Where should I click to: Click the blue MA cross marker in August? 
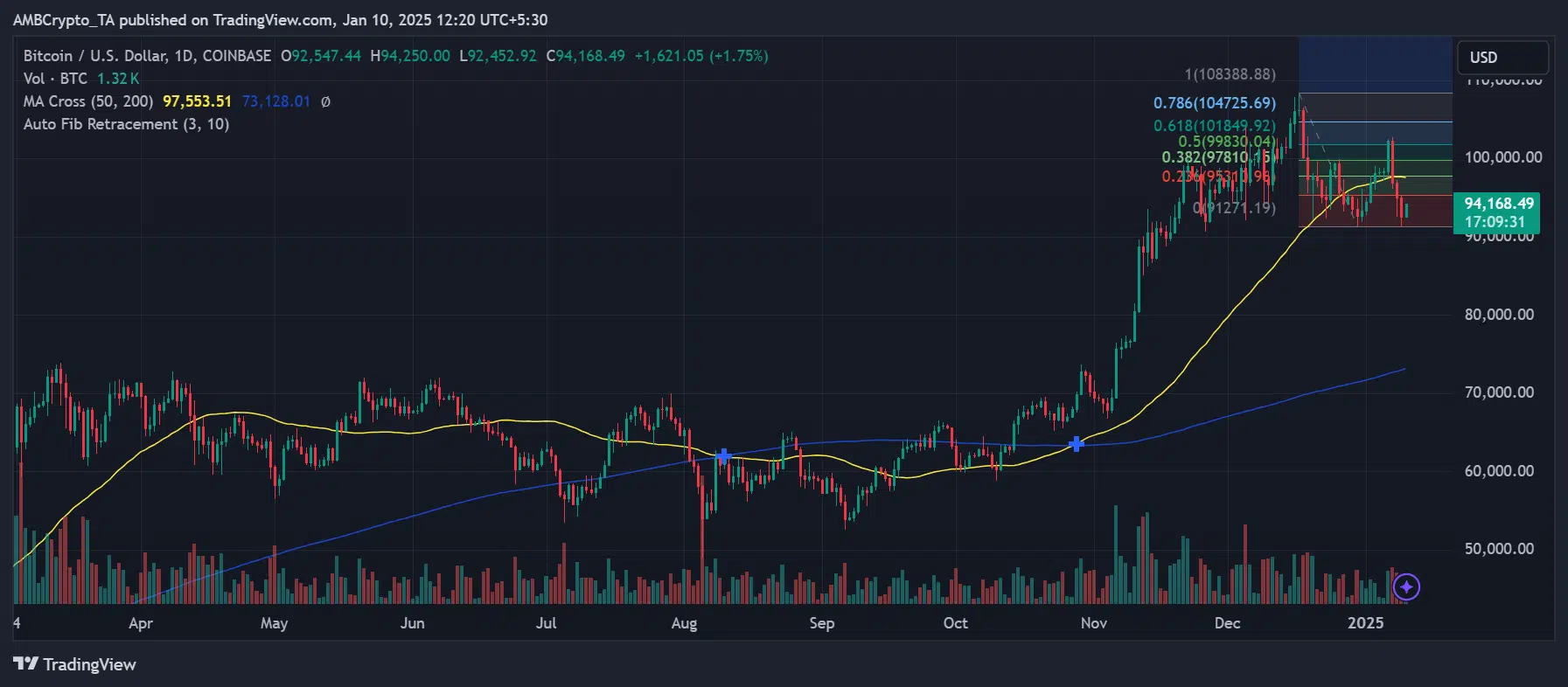coord(723,456)
